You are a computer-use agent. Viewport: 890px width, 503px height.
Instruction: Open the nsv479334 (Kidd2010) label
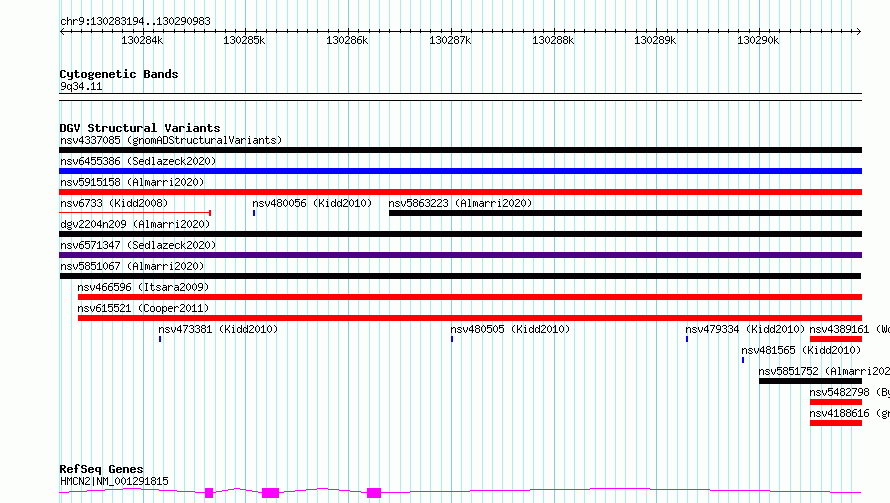745,329
